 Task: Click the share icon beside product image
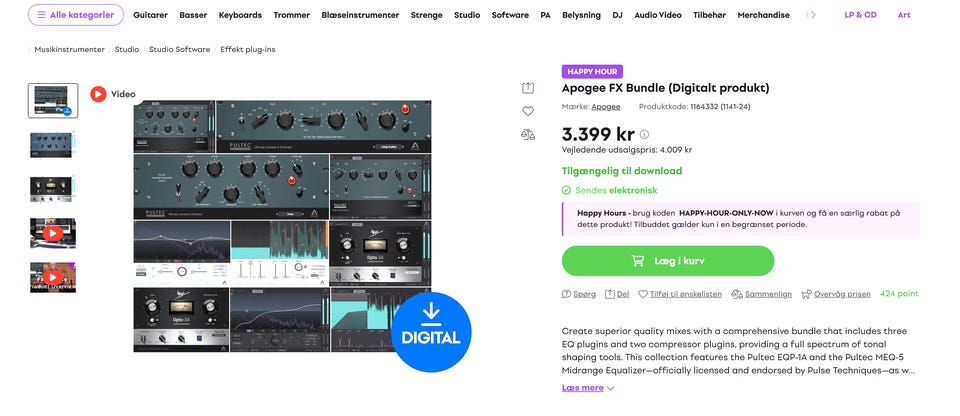point(528,88)
